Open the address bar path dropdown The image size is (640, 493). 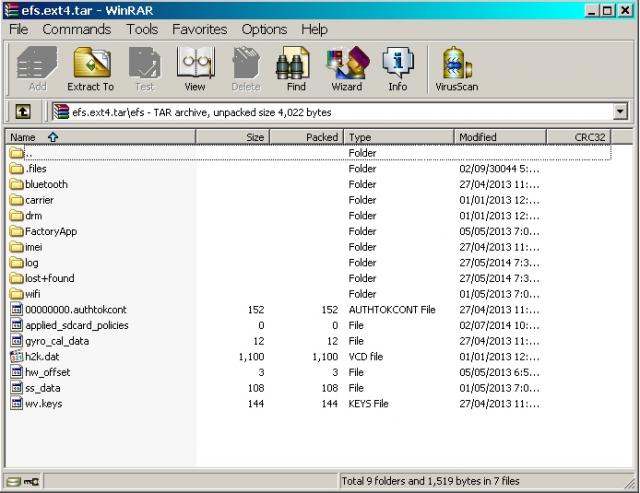point(620,112)
